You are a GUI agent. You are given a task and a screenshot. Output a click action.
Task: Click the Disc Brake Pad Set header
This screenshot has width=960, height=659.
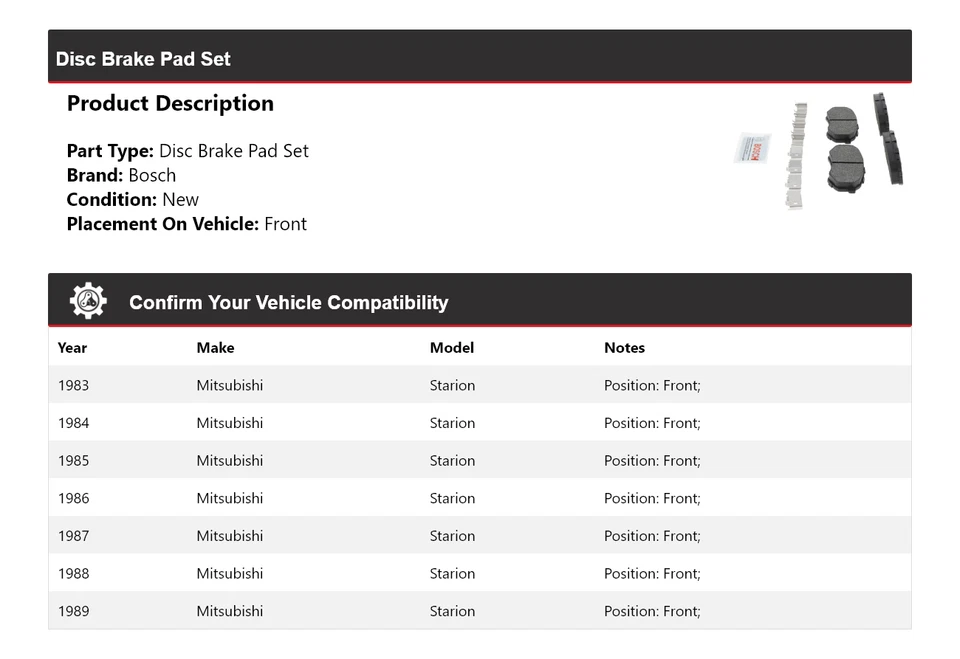tap(143, 59)
